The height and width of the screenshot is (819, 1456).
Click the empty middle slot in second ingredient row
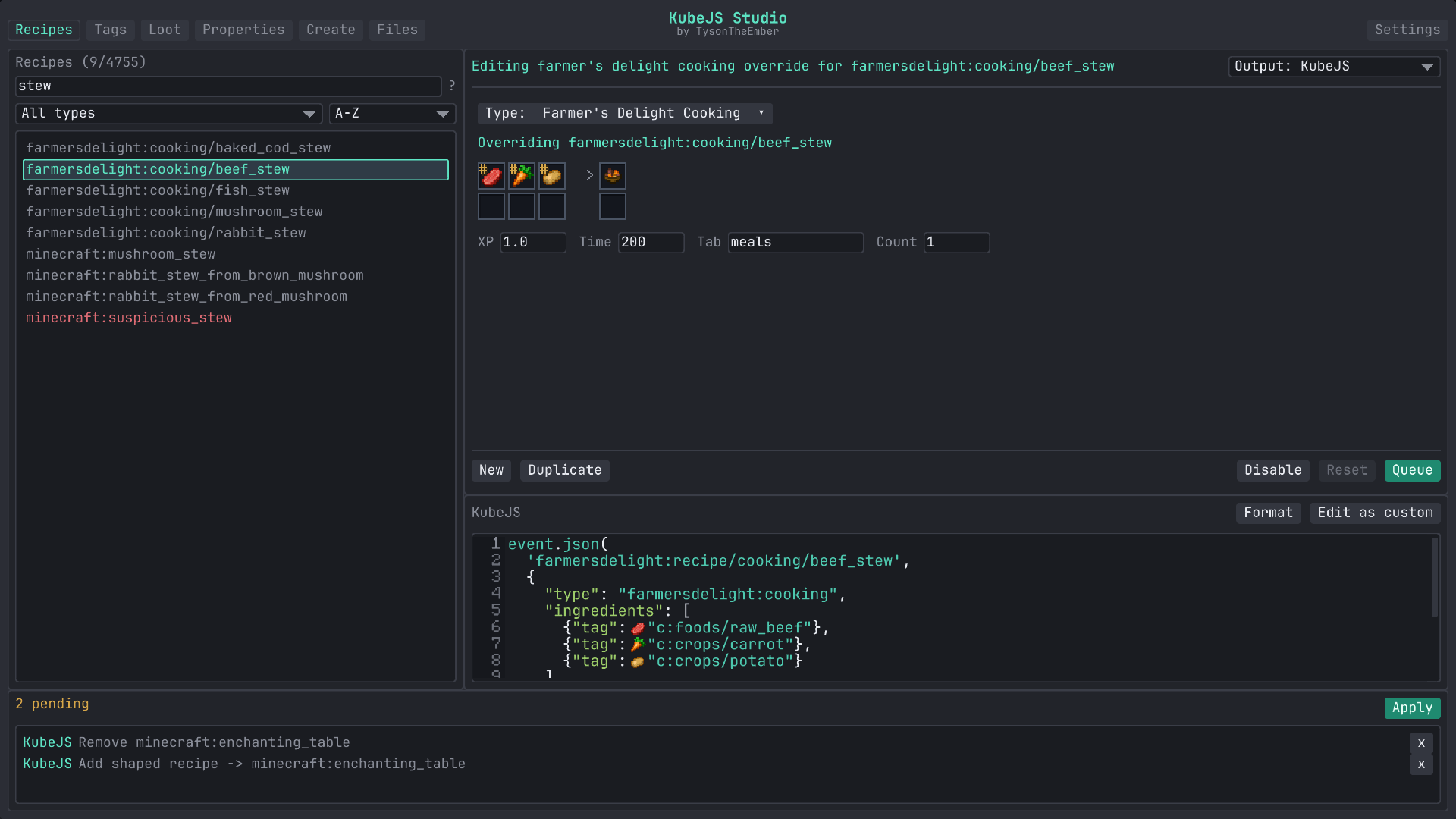coord(522,206)
